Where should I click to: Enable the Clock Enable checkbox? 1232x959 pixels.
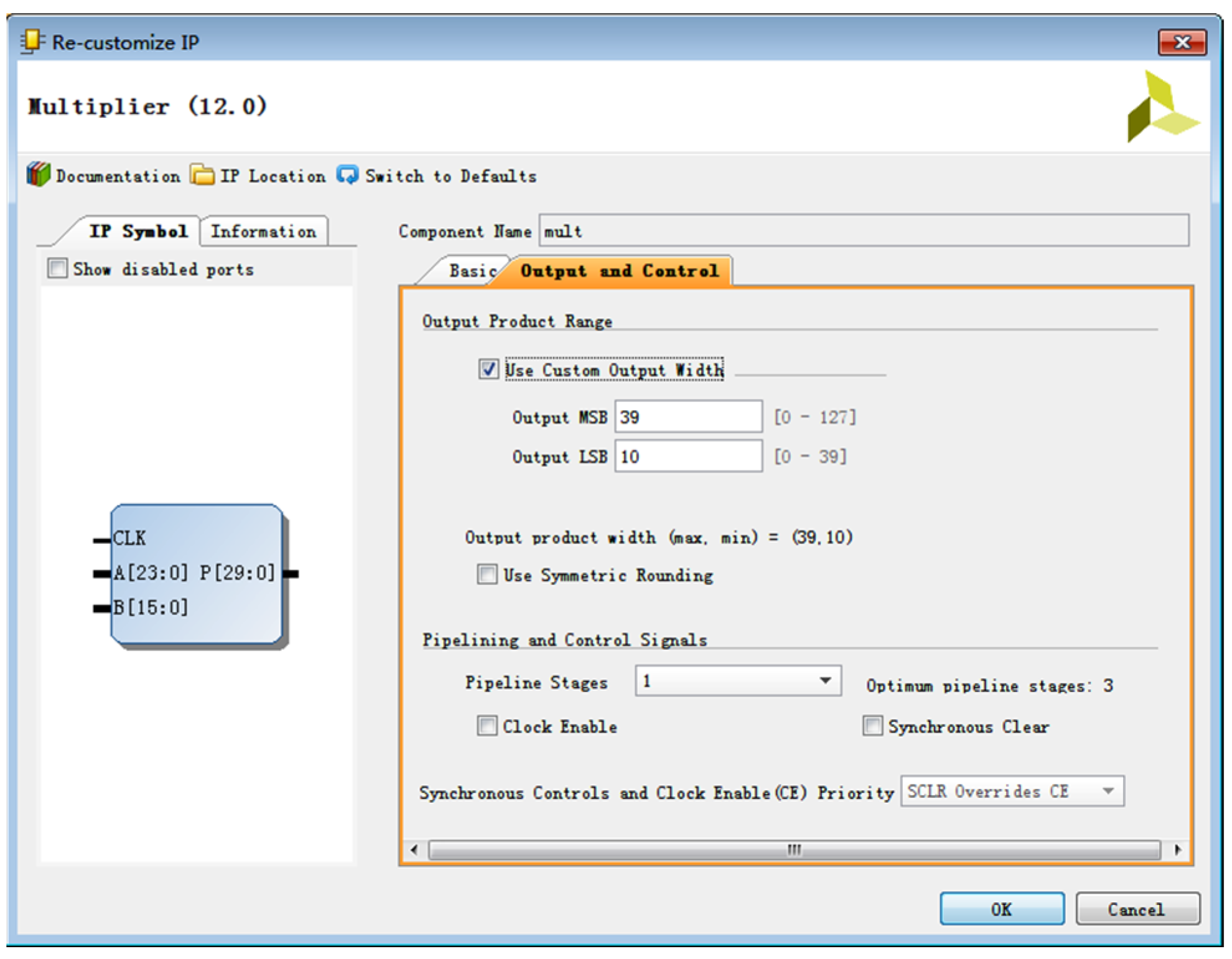(487, 726)
